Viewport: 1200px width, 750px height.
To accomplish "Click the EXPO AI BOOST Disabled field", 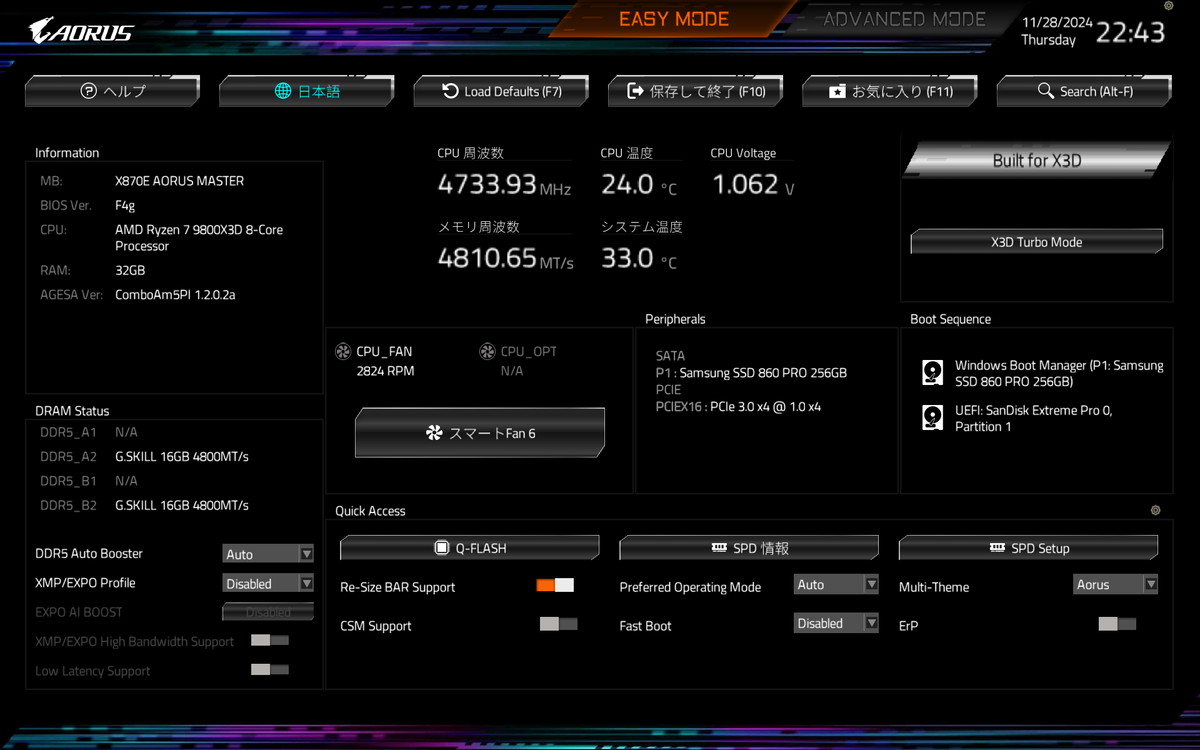I will (268, 612).
